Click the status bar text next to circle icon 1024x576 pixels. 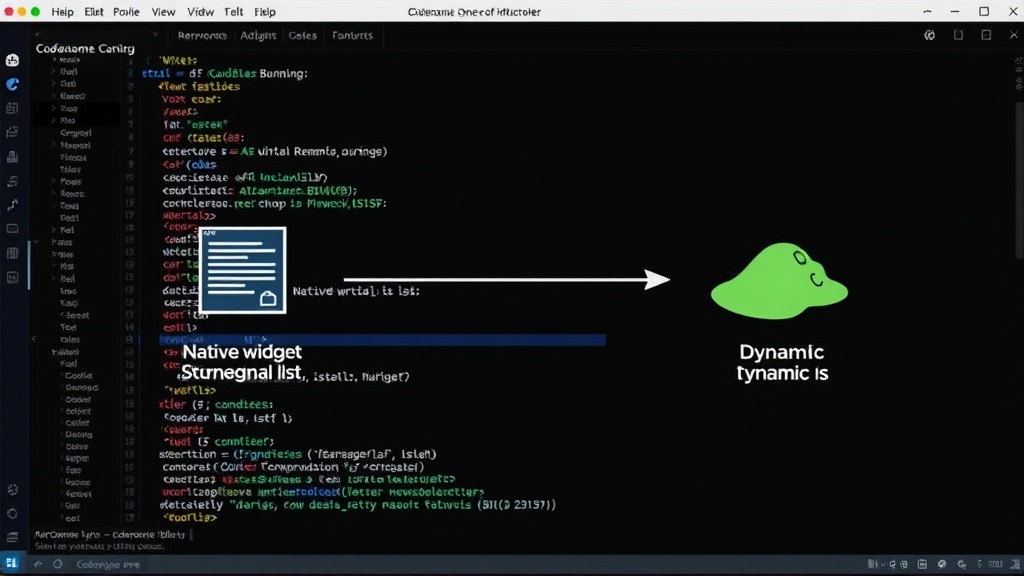108,564
